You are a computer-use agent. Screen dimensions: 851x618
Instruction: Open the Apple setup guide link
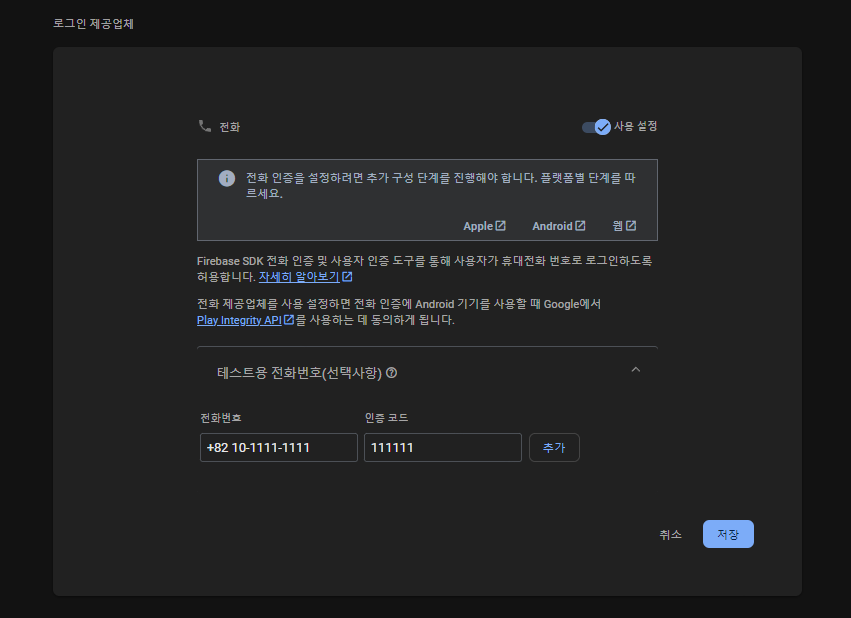coord(484,226)
